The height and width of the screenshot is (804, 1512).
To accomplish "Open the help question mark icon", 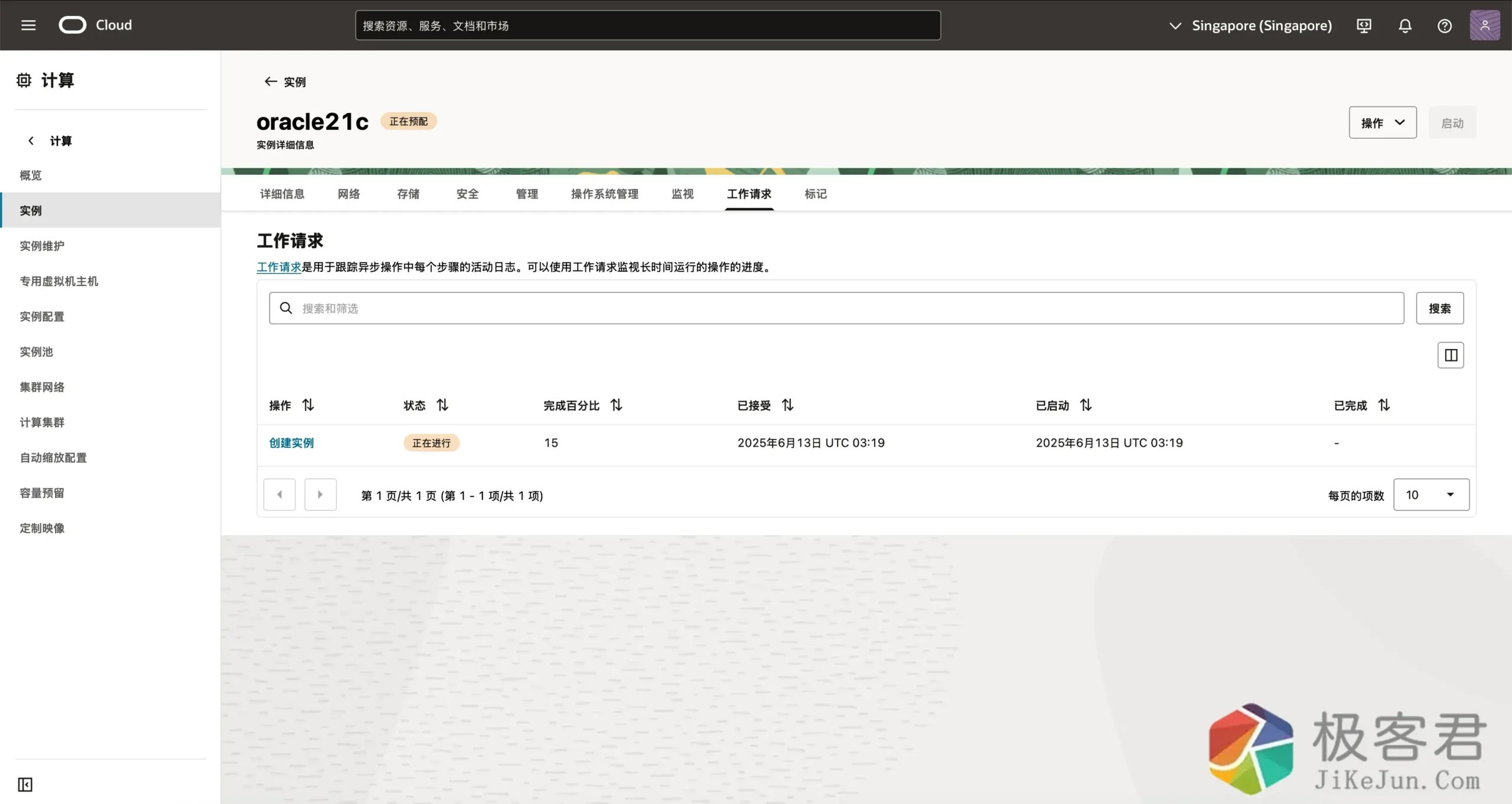I will click(1445, 25).
